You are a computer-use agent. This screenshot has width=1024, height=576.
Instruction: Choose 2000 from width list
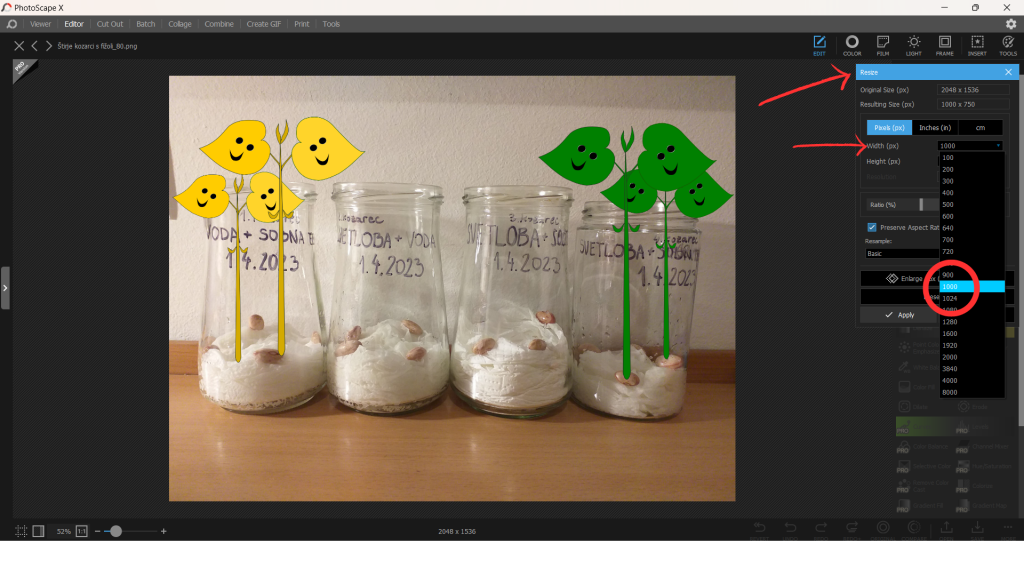(972, 357)
